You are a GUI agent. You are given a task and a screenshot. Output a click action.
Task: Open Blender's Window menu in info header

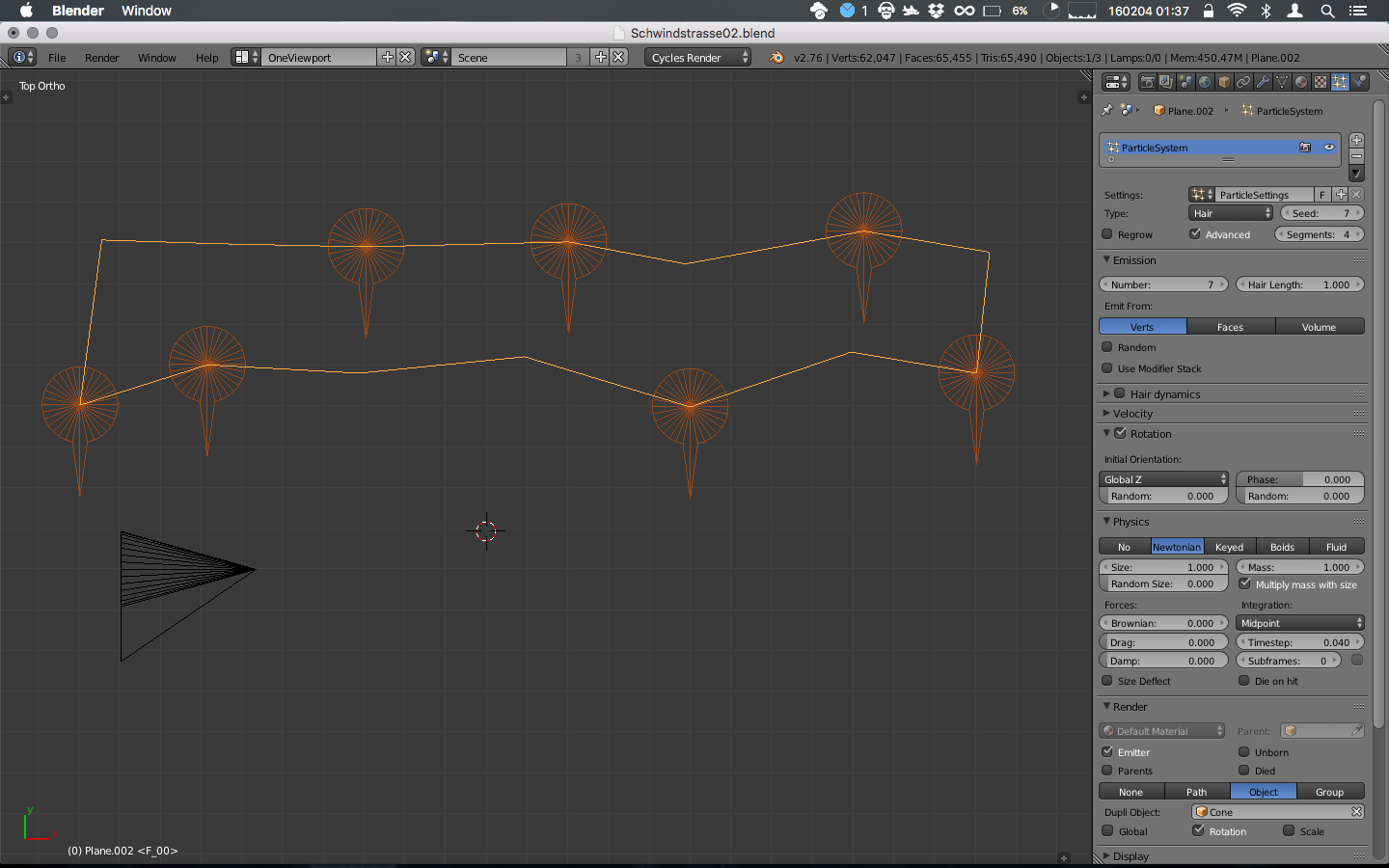[156, 58]
